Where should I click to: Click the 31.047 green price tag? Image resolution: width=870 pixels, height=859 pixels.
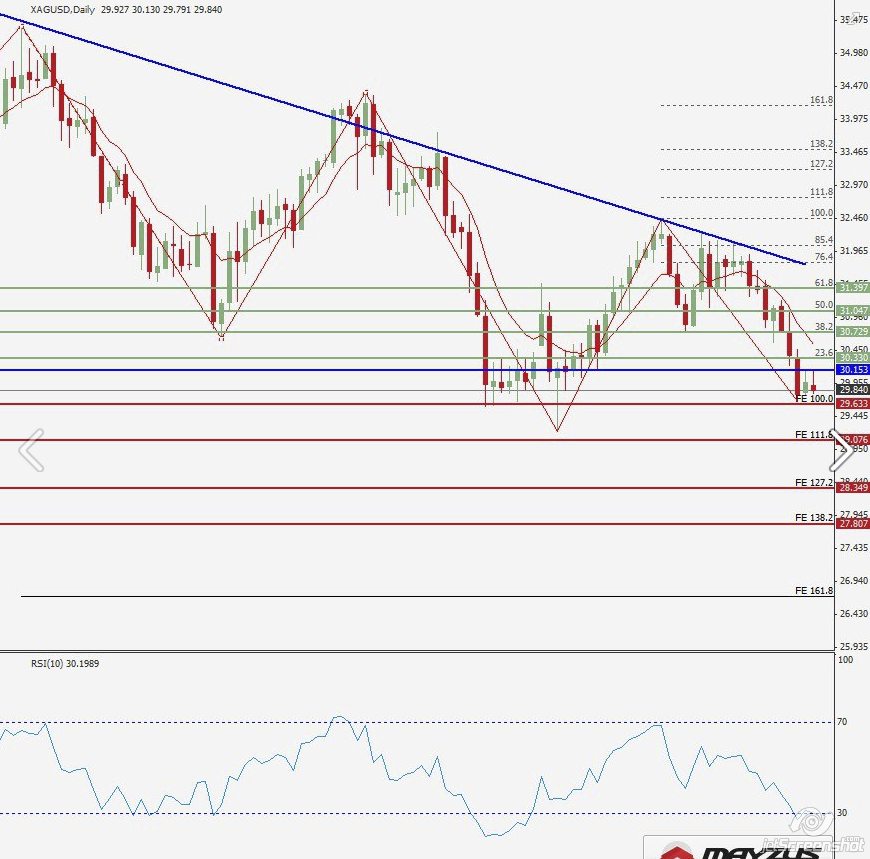853,310
